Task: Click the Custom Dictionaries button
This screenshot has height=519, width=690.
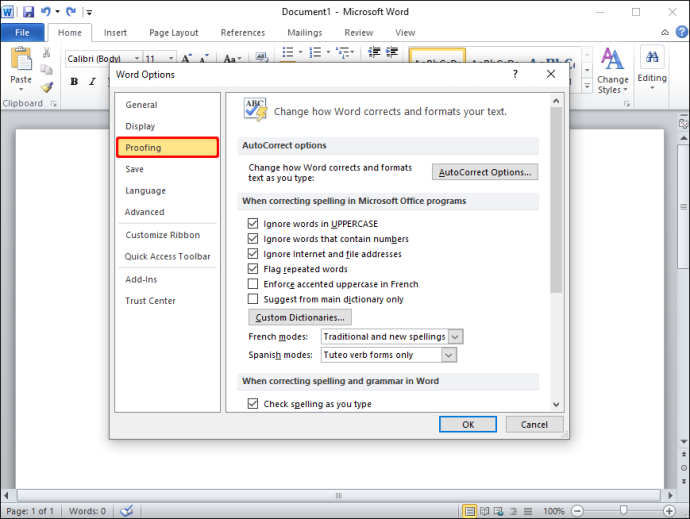Action: (300, 317)
